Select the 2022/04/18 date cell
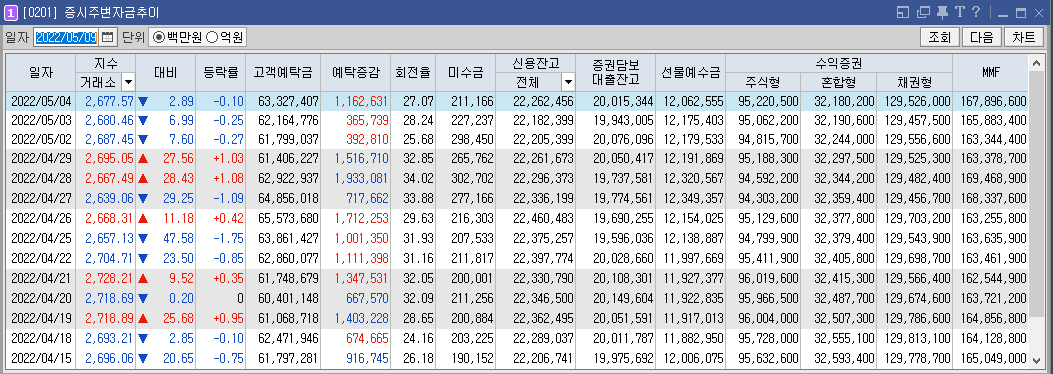The height and width of the screenshot is (374, 1053). tap(41, 338)
